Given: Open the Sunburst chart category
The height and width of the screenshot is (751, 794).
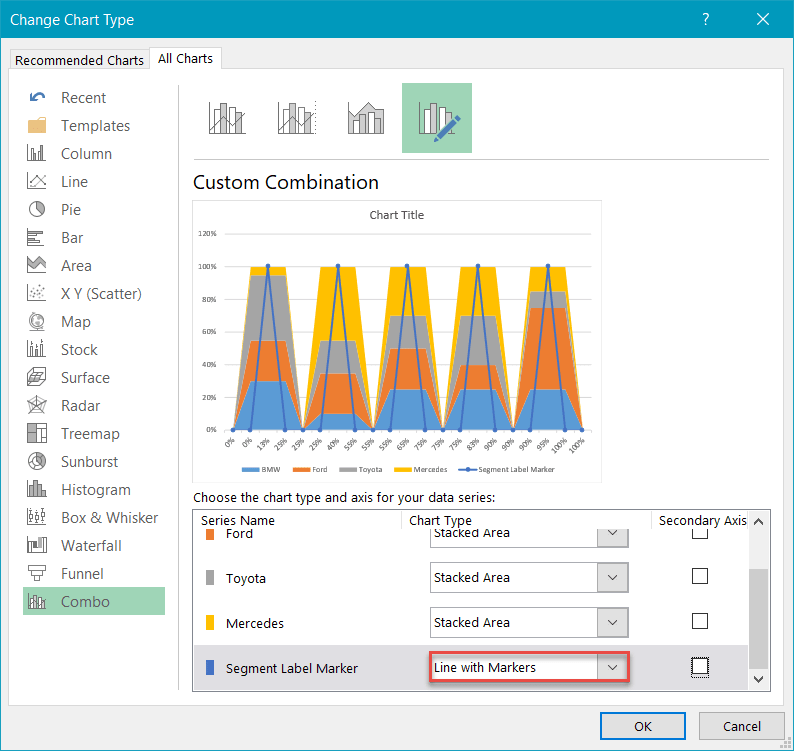Looking at the screenshot, I should tap(89, 462).
